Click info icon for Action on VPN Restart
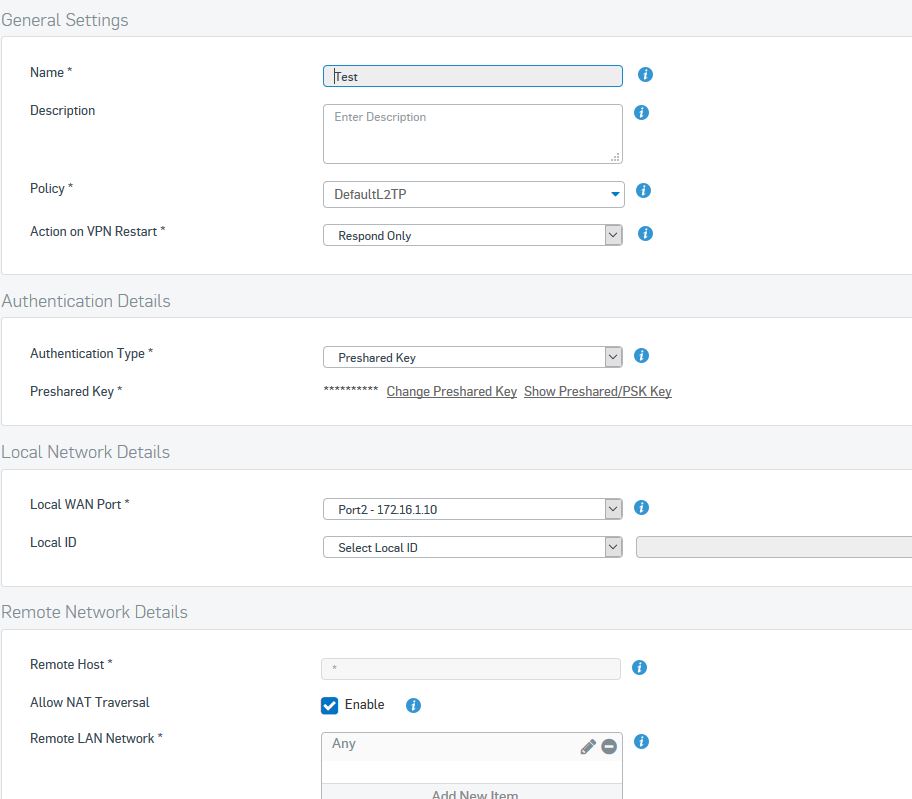 645,233
